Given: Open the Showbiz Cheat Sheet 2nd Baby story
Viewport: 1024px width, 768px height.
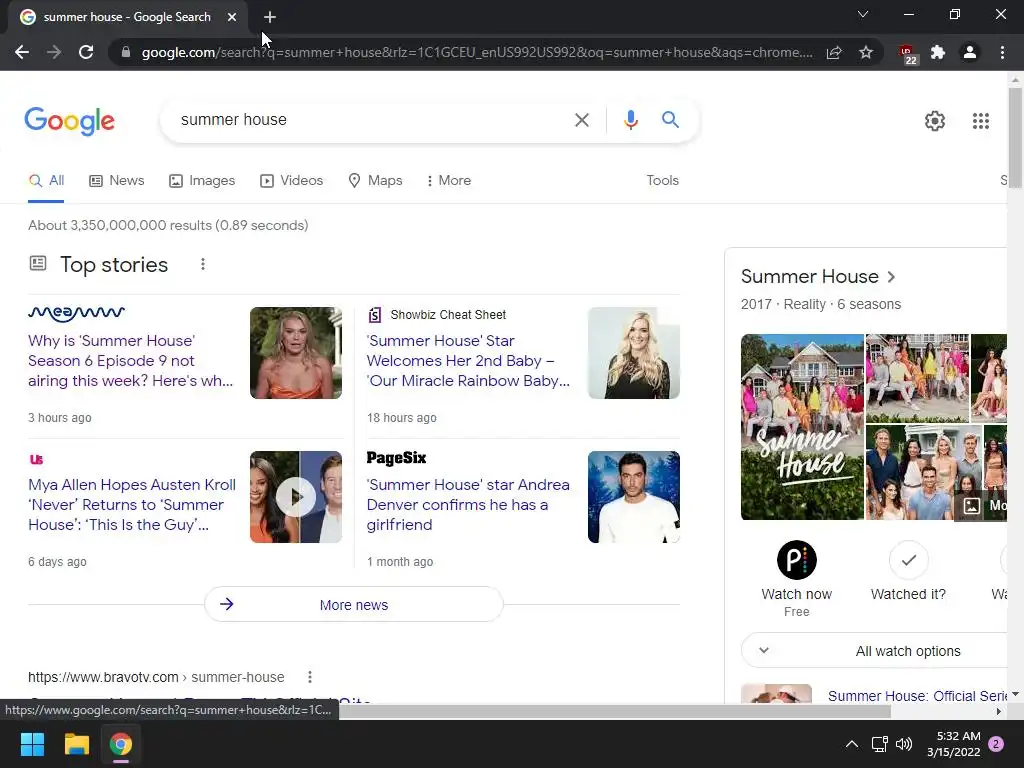Looking at the screenshot, I should point(468,360).
